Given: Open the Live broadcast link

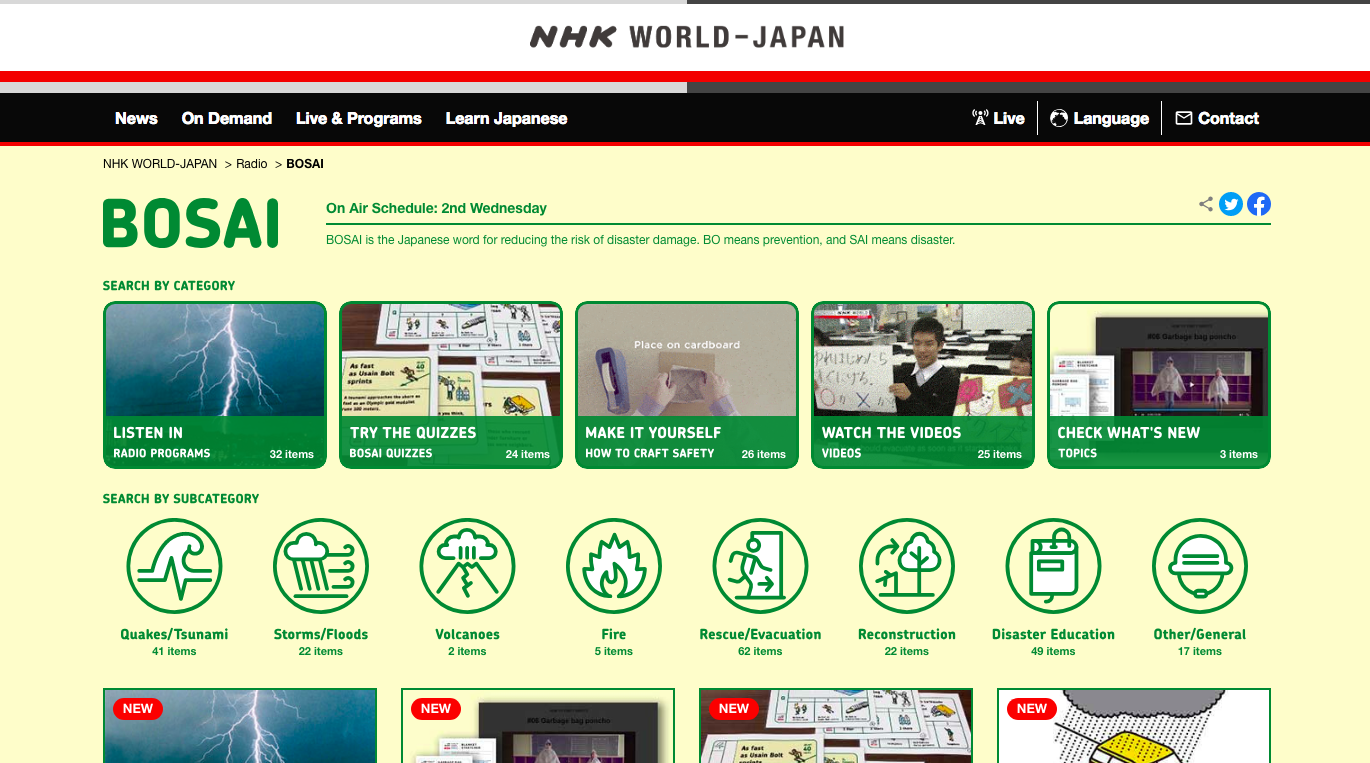Looking at the screenshot, I should click(998, 118).
